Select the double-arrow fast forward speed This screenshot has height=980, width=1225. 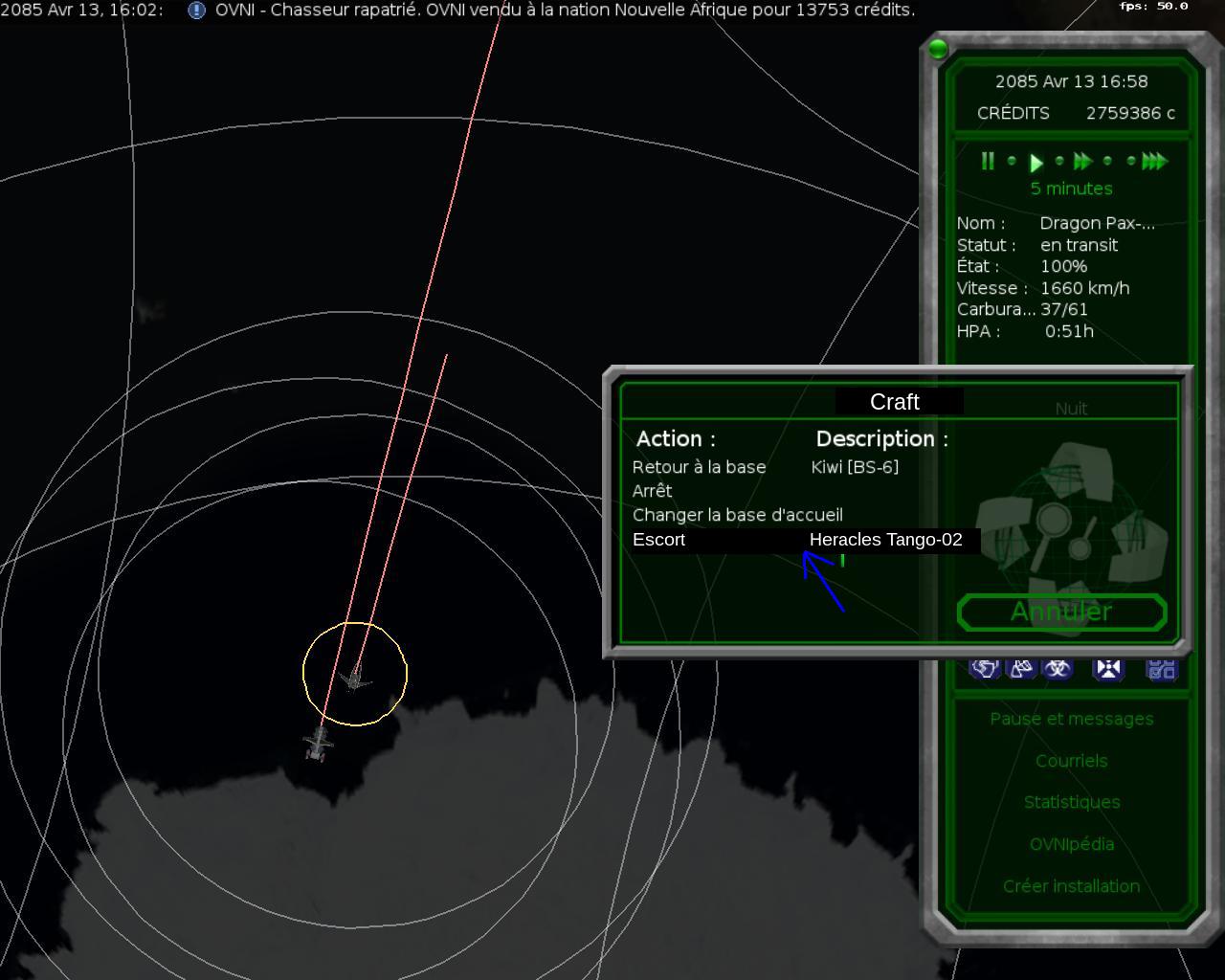1083,162
